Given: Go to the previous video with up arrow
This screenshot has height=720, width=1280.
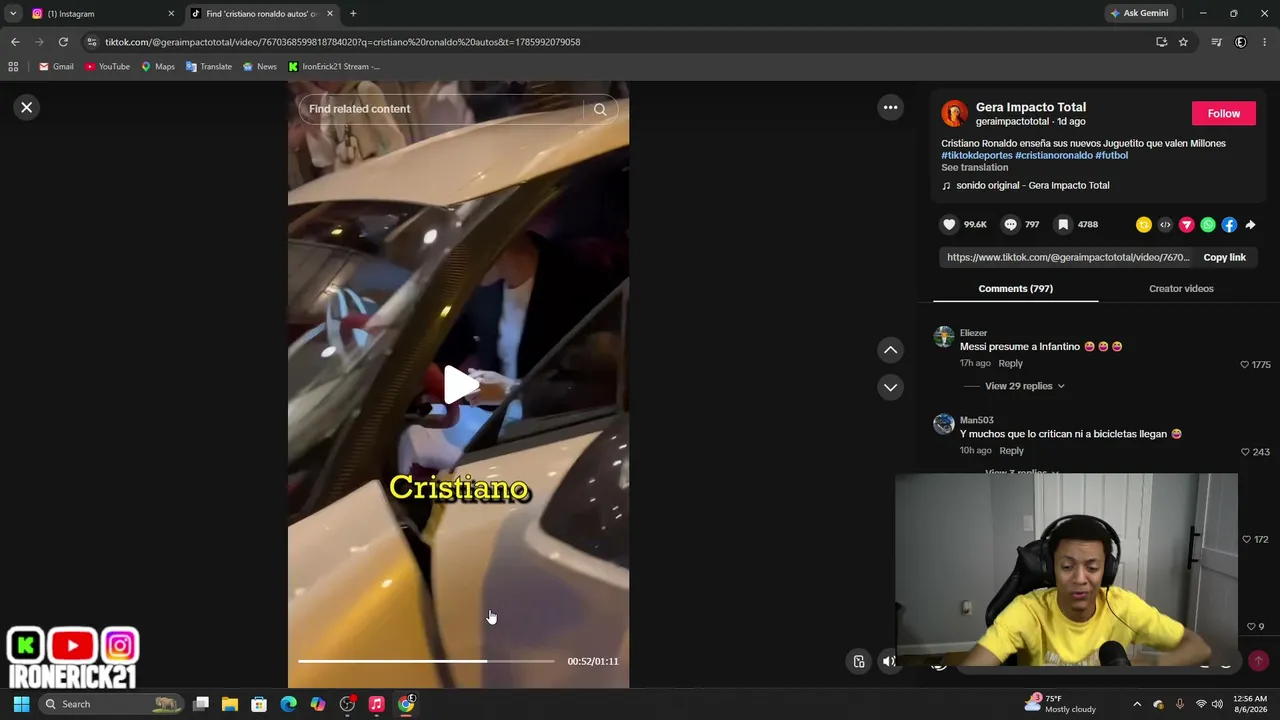Looking at the screenshot, I should coord(890,350).
